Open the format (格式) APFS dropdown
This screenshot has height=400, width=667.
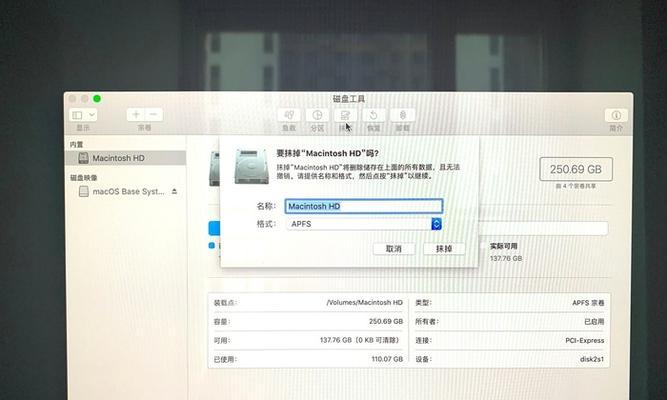[364, 224]
